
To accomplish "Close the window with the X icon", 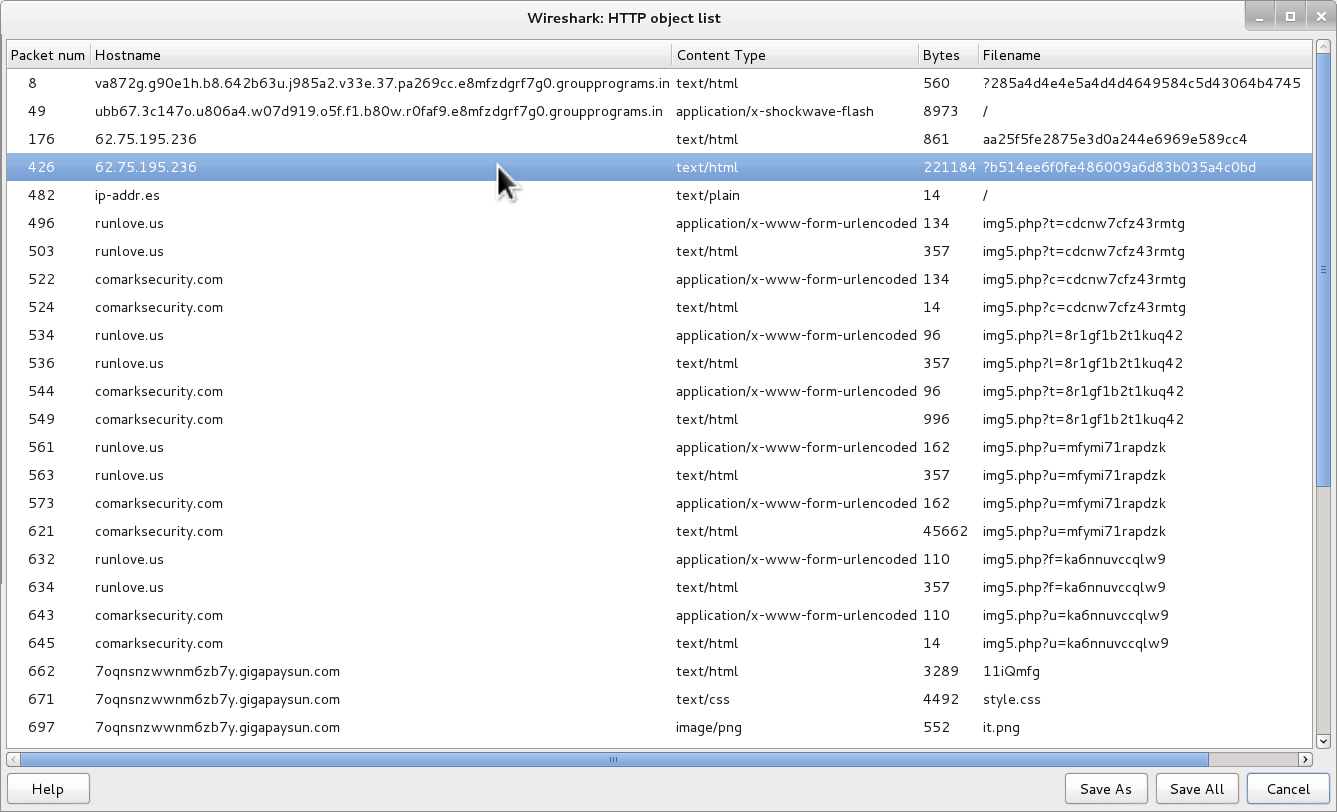I will pyautogui.click(x=1319, y=16).
